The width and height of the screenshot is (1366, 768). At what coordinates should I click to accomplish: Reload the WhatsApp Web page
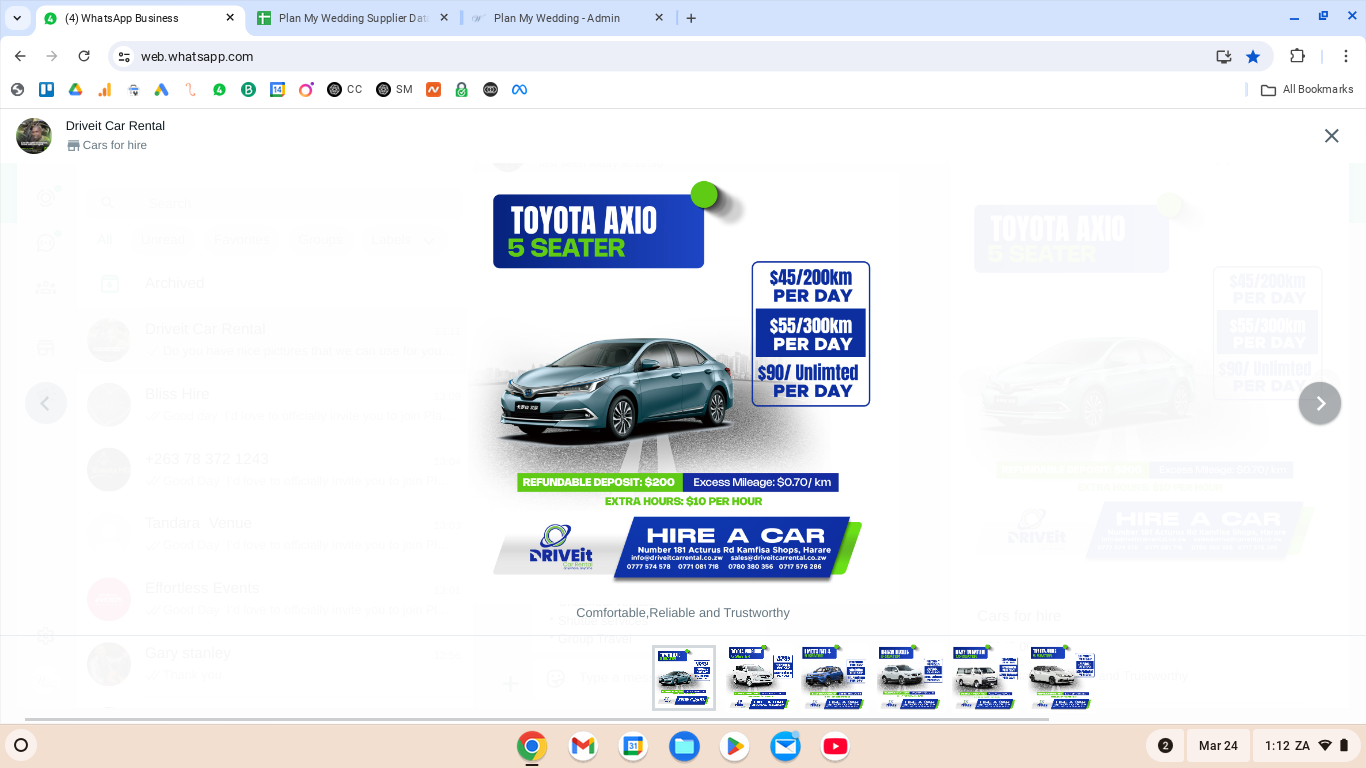tap(84, 57)
